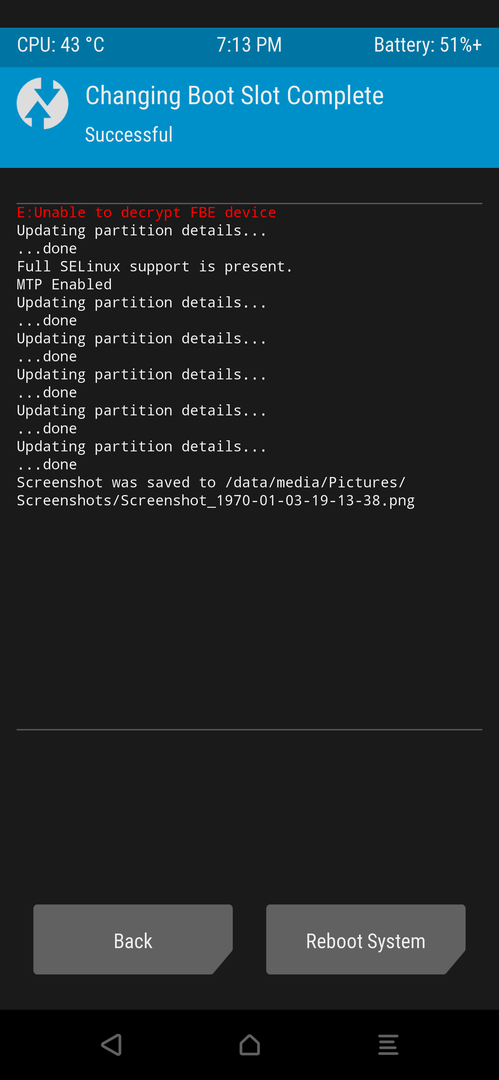Select the red Unable to decrypt FBE error line
This screenshot has height=1080, width=499.
point(146,212)
